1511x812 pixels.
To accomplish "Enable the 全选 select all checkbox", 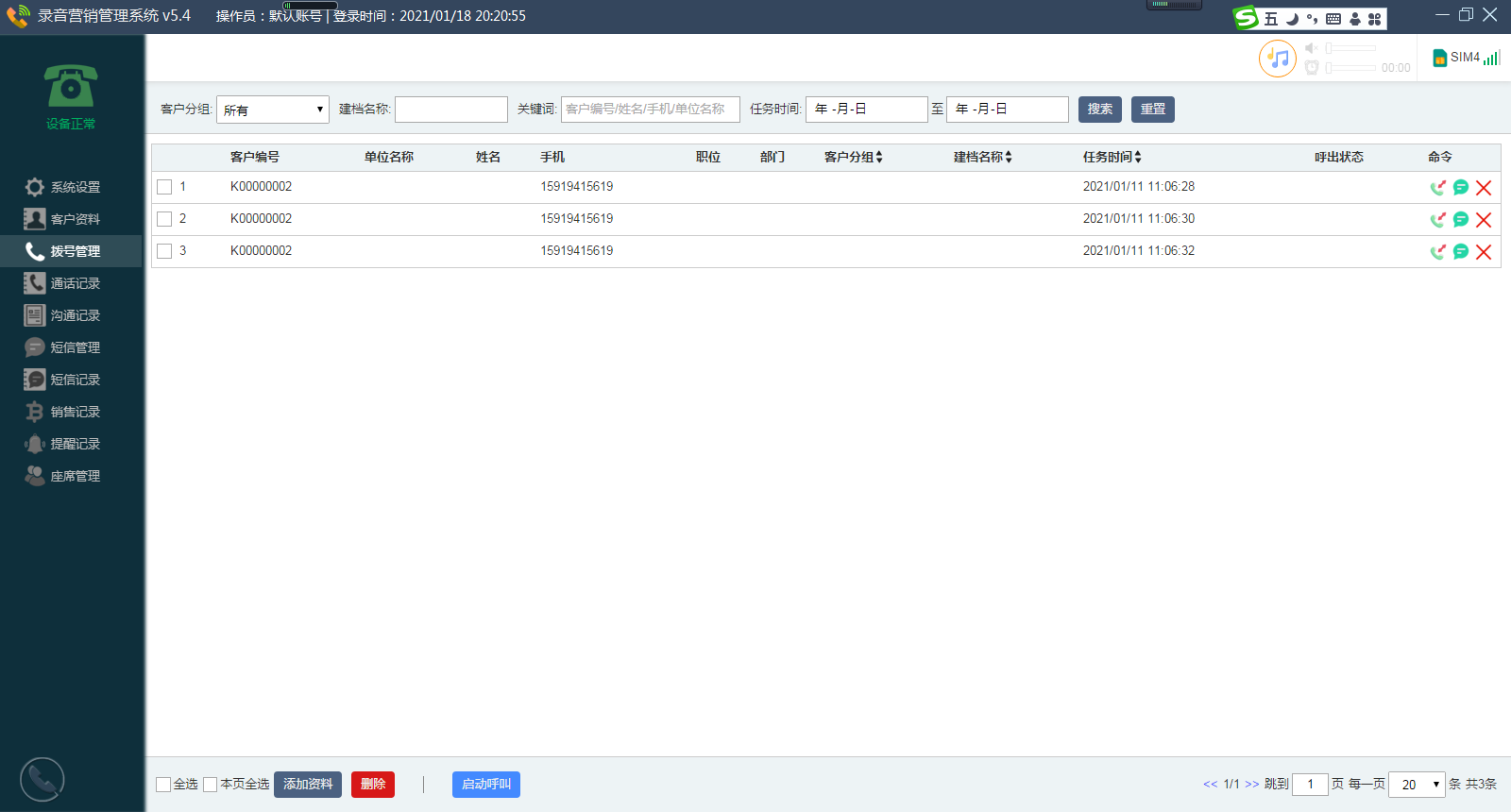I will [x=163, y=785].
